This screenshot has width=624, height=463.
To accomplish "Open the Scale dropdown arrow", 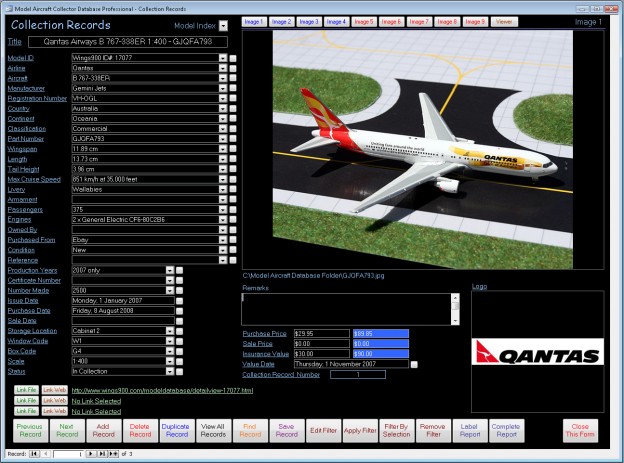I will point(170,361).
